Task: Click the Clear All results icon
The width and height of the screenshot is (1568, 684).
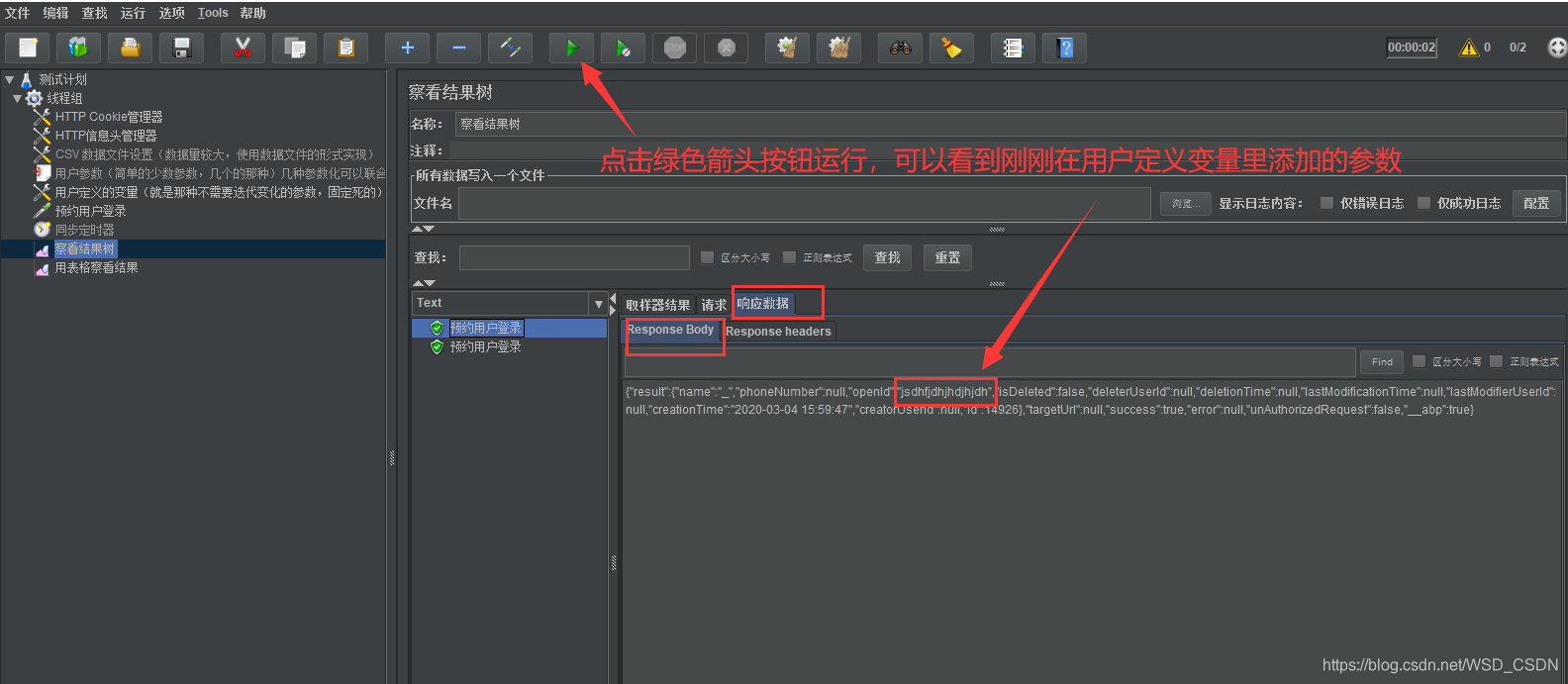Action: [839, 48]
